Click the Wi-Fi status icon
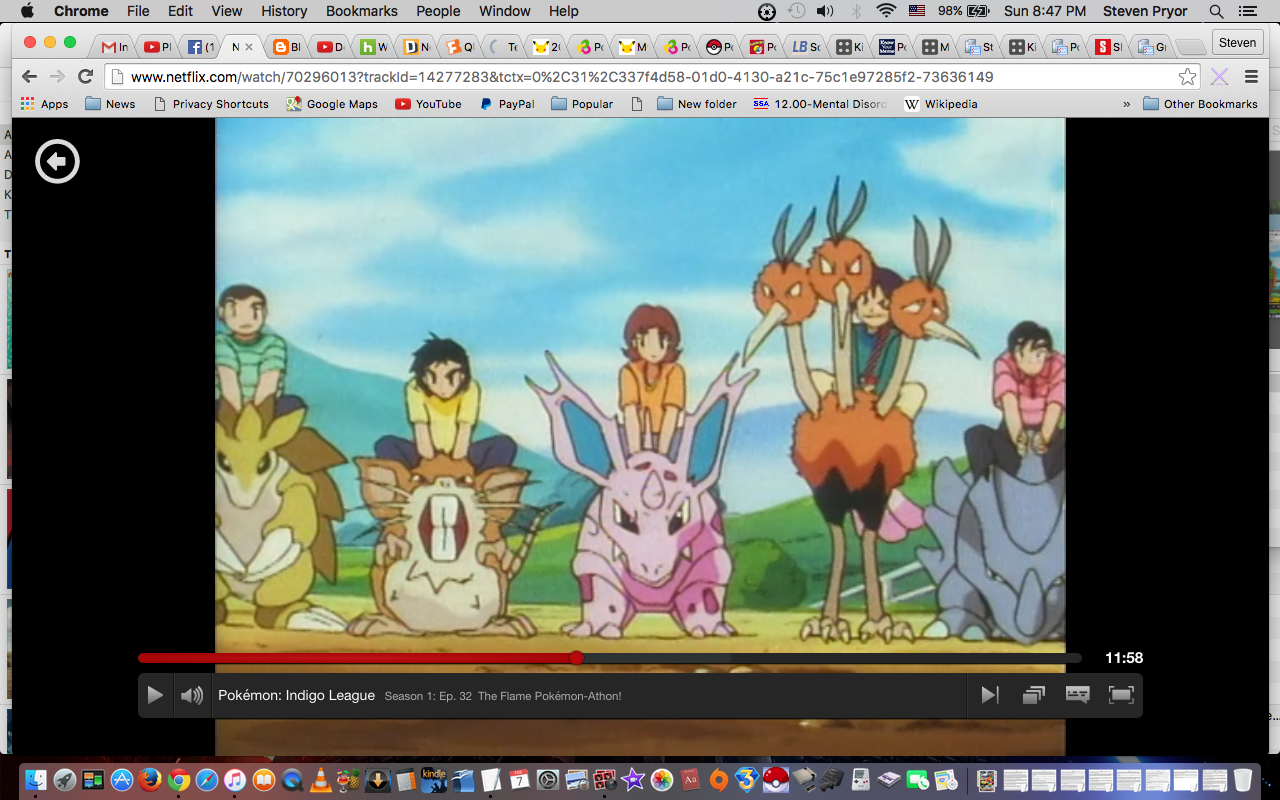 point(886,11)
